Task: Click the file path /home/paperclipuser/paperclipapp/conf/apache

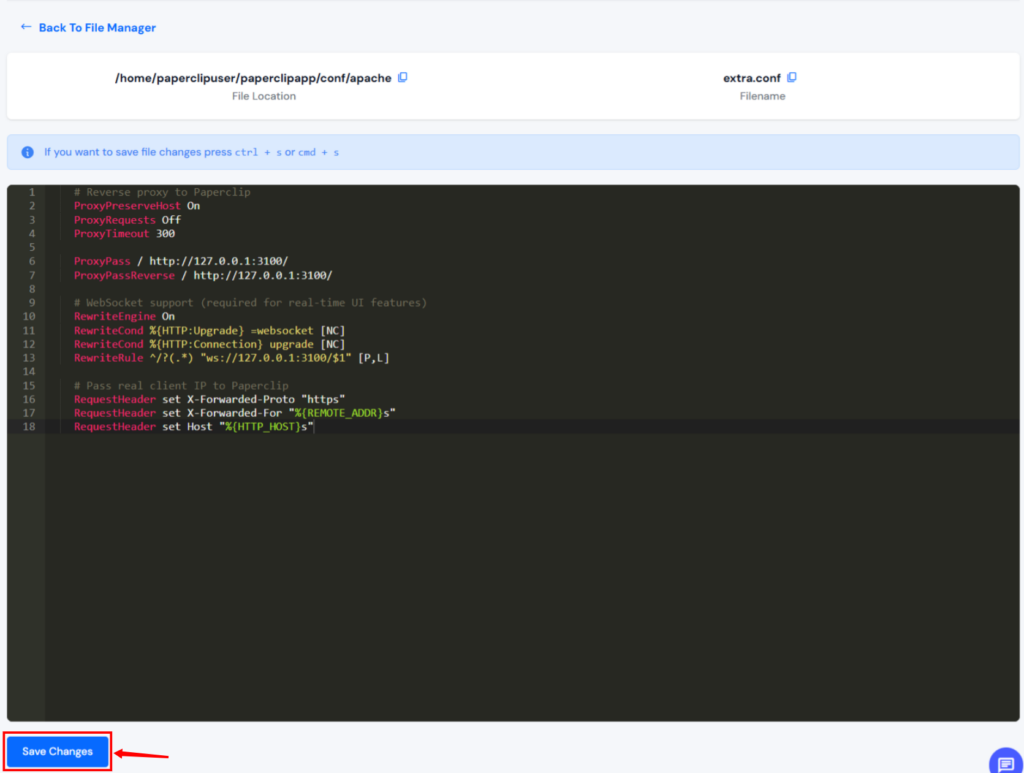Action: point(253,78)
